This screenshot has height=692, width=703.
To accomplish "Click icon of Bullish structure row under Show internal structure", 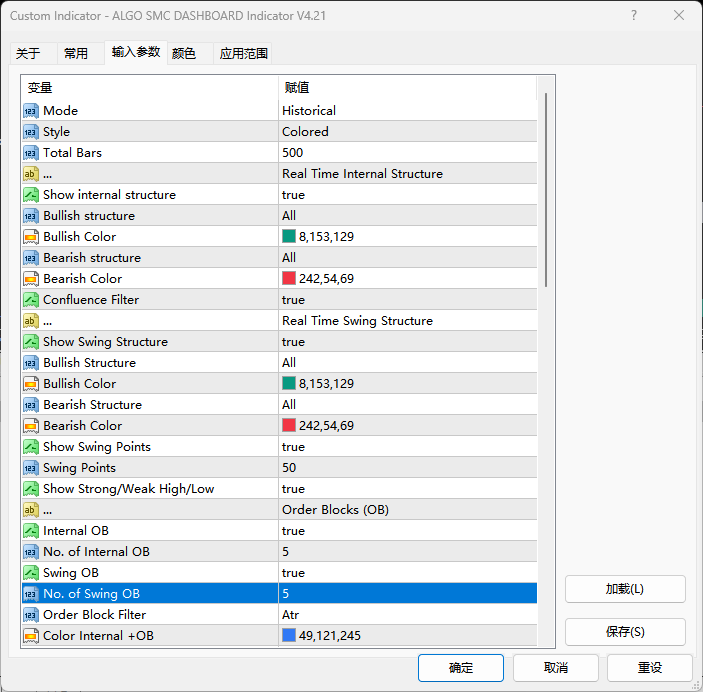I will pyautogui.click(x=30, y=216).
